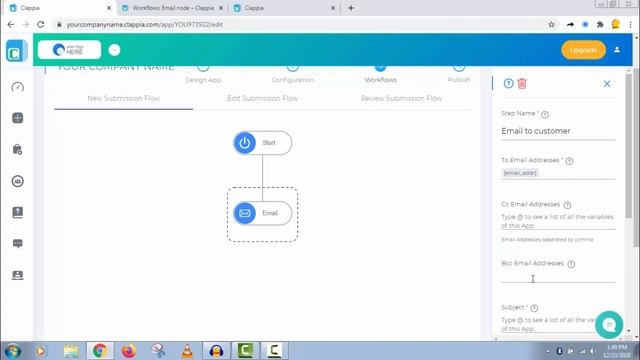Go to the Workflows step

coord(380,80)
